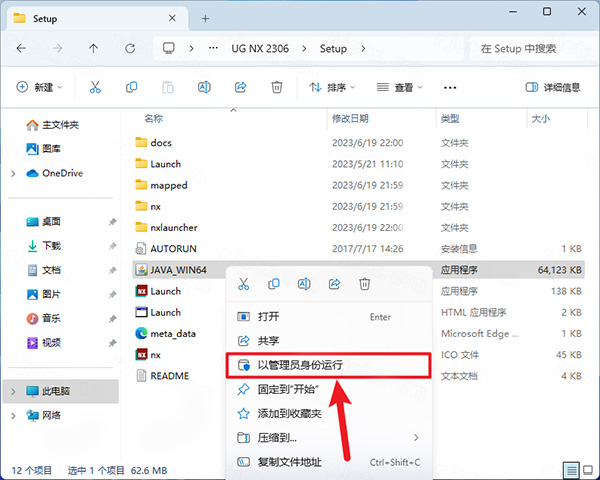Viewport: 600px width, 480px height.
Task: Open the 排序 sort dropdown
Action: tap(332, 88)
